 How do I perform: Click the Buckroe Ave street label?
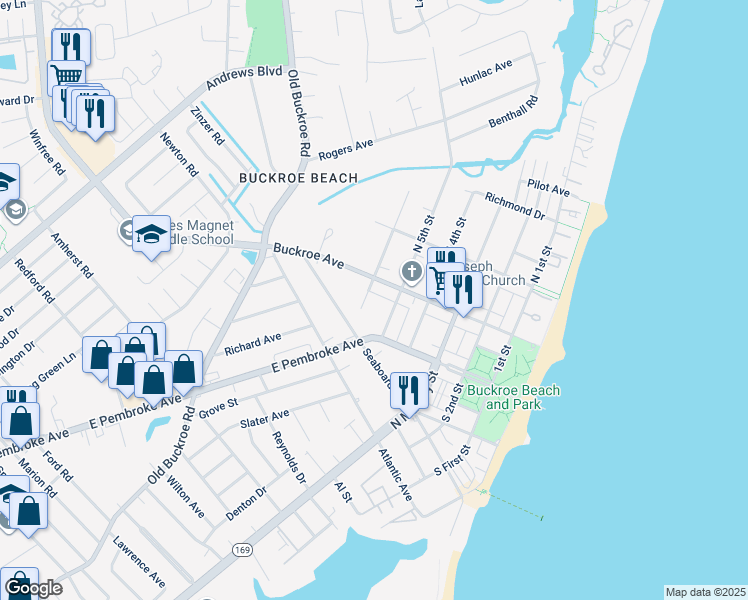309,256
